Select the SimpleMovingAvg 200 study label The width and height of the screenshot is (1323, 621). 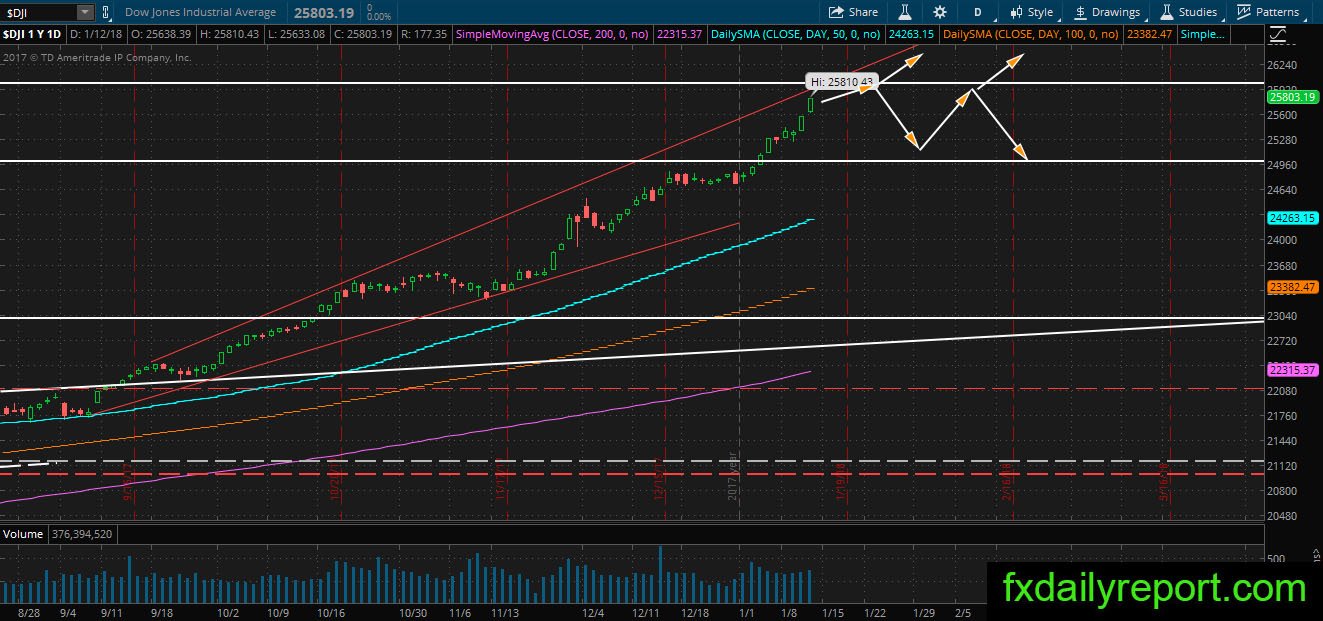pos(551,34)
